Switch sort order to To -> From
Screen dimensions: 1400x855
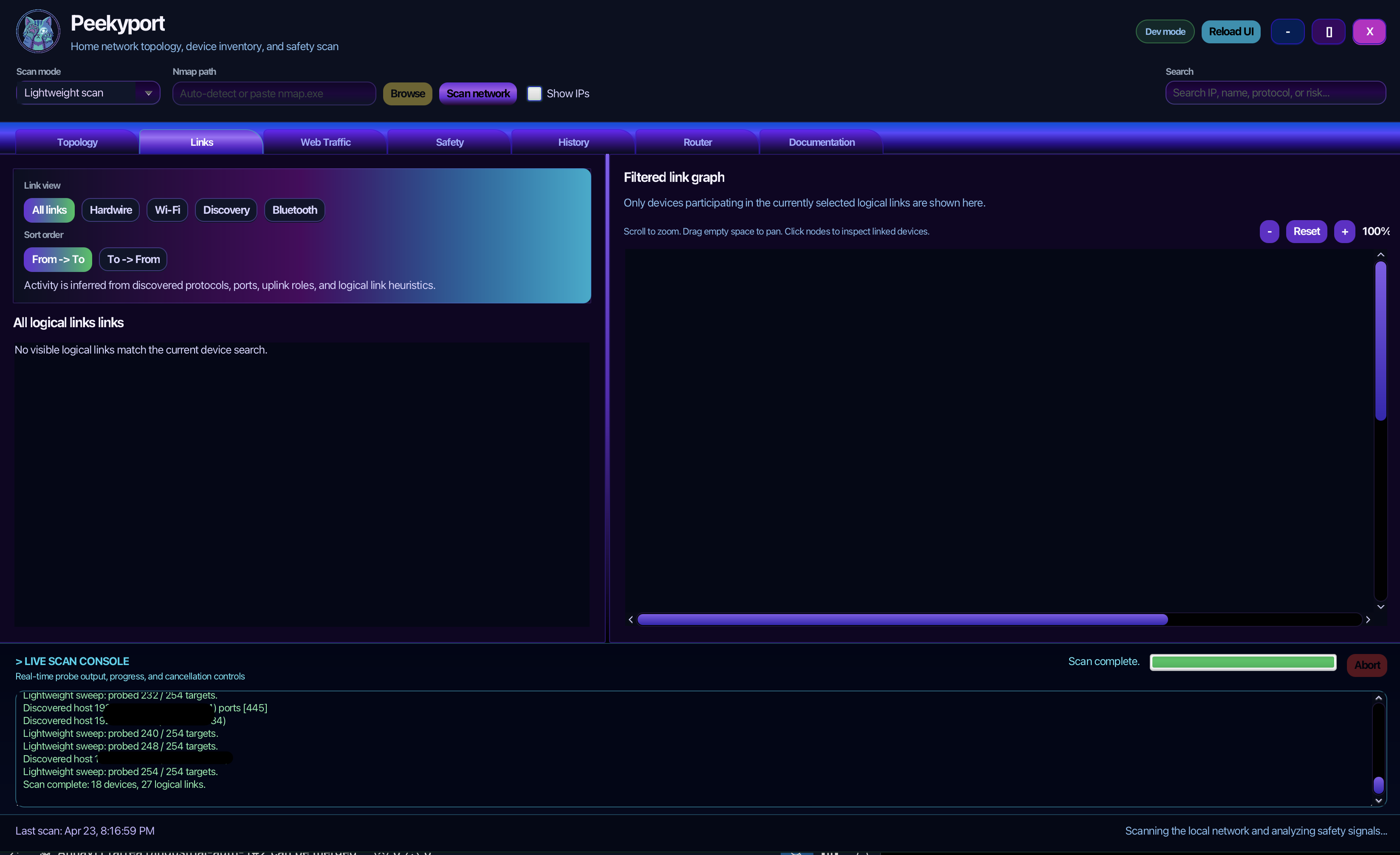[x=133, y=259]
